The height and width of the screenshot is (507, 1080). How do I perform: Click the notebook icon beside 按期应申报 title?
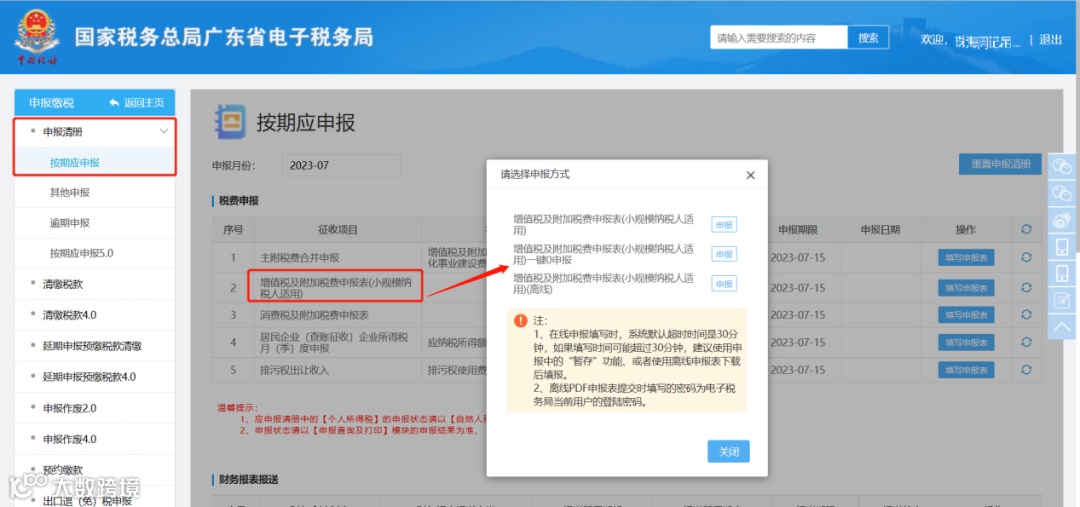pyautogui.click(x=229, y=123)
